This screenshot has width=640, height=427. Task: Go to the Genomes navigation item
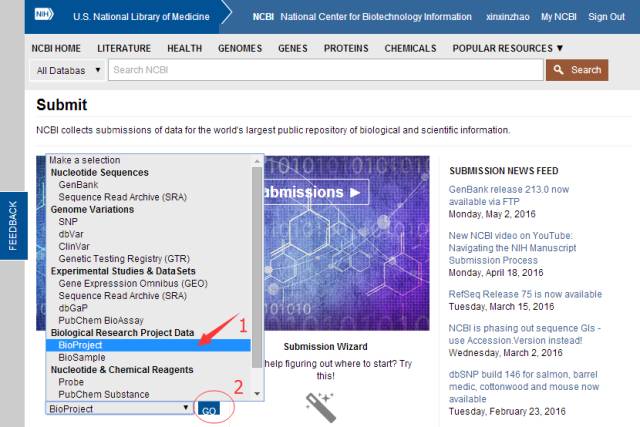click(x=240, y=48)
